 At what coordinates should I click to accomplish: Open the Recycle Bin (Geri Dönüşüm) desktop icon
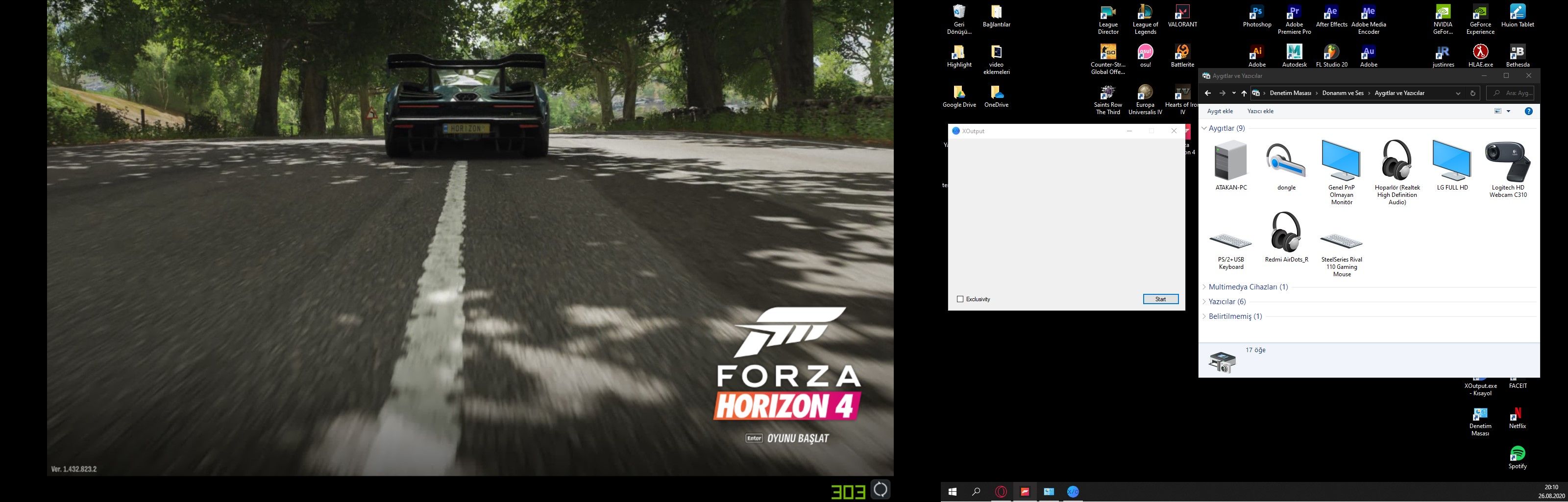click(959, 20)
